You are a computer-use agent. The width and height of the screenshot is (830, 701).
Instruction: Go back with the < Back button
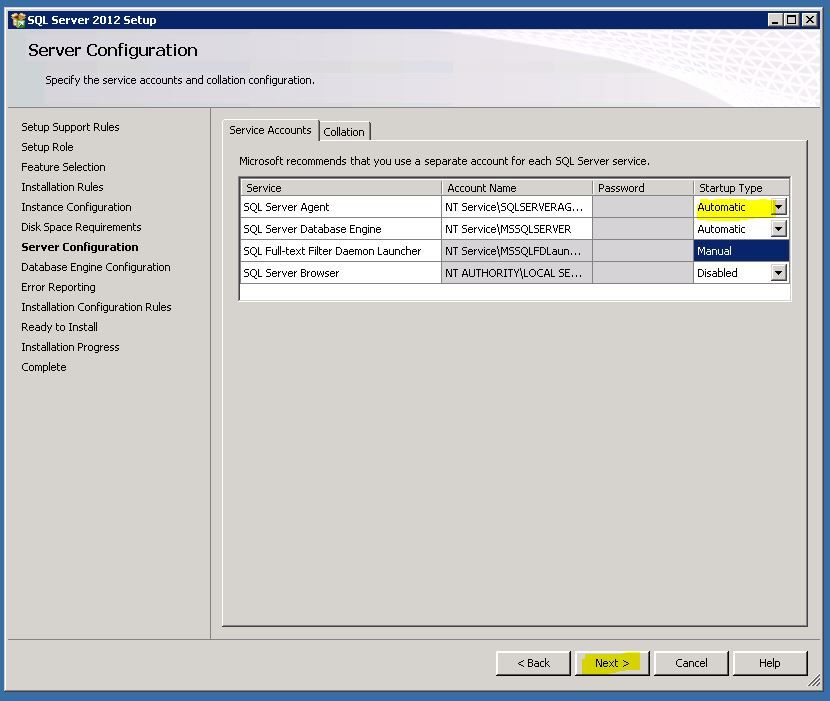(534, 663)
